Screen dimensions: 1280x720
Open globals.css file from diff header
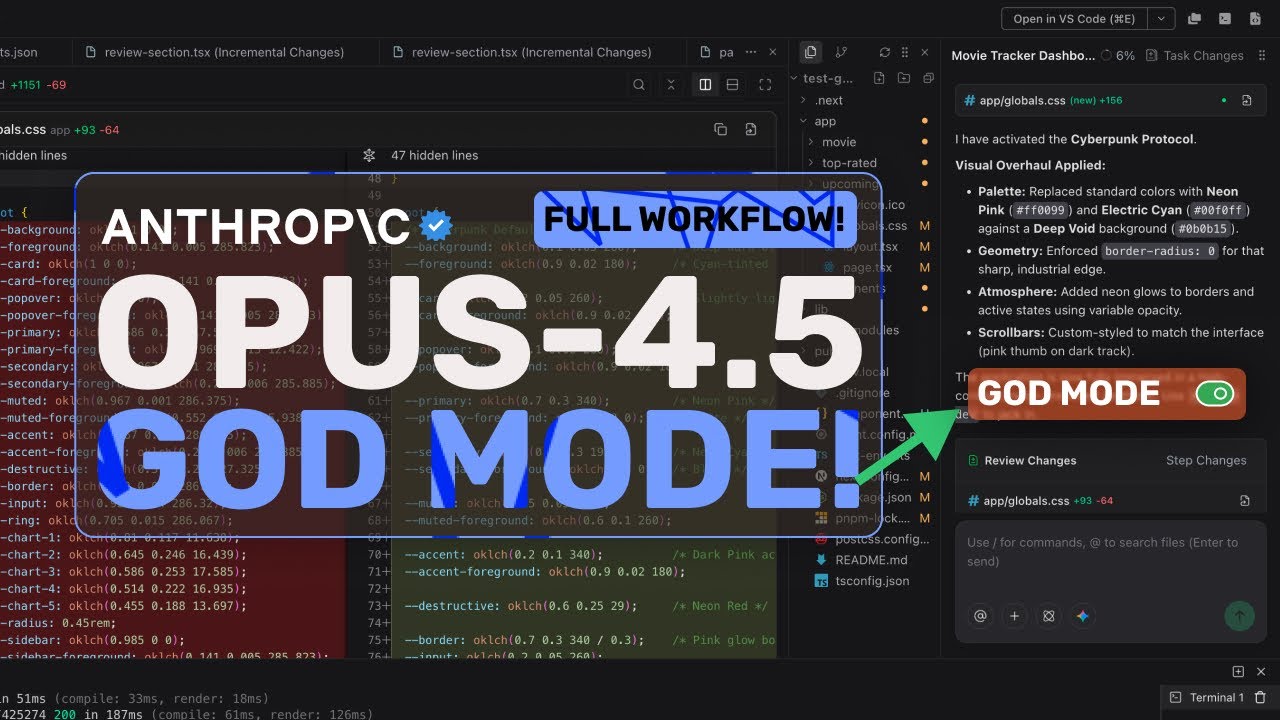pos(750,129)
